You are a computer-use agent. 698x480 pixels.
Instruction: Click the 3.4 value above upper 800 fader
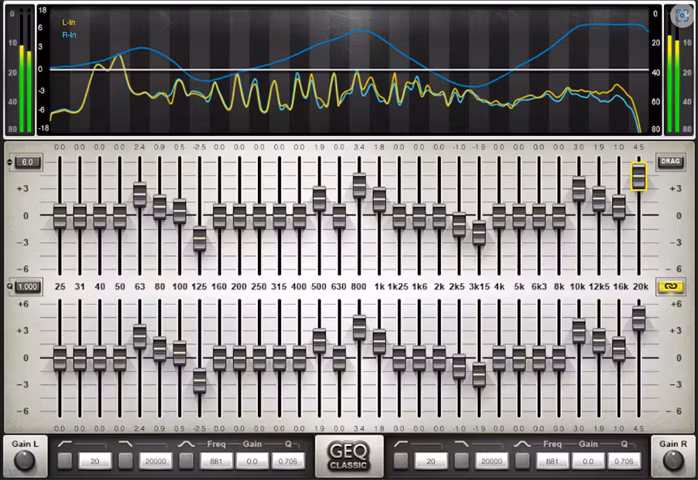[x=359, y=147]
